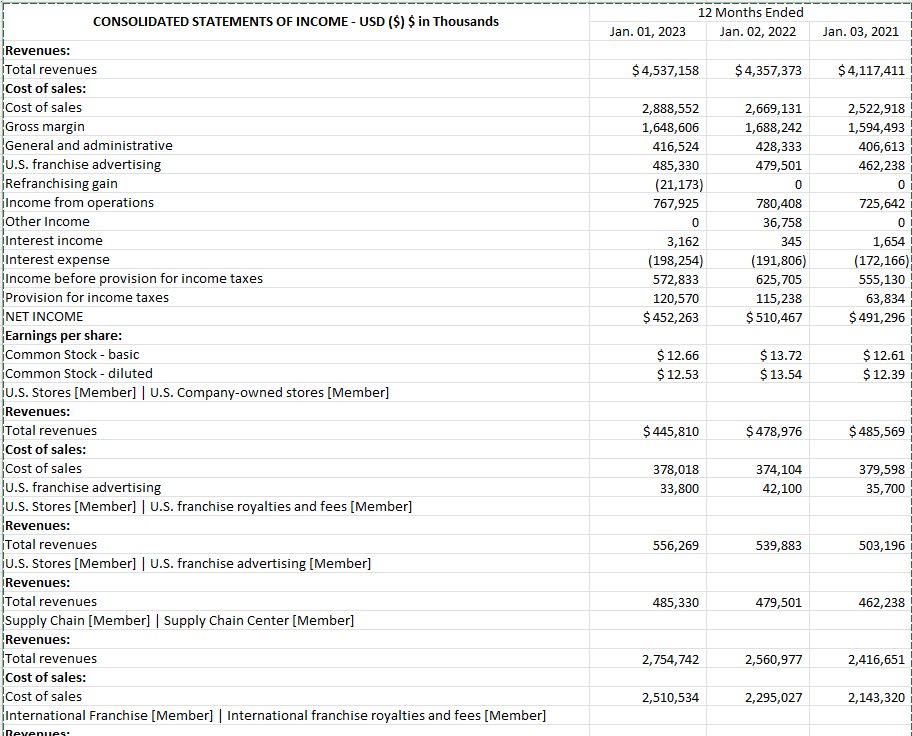Click the NET INCOME row label

click(x=40, y=316)
